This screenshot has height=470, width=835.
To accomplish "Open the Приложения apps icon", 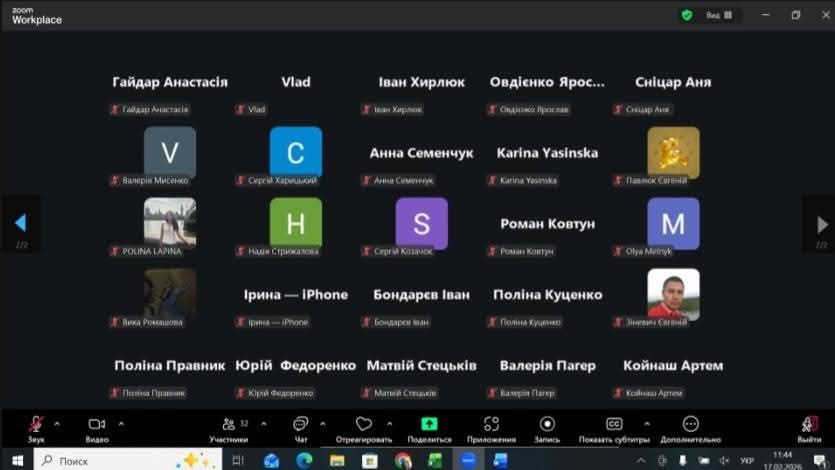I will pyautogui.click(x=491, y=425).
